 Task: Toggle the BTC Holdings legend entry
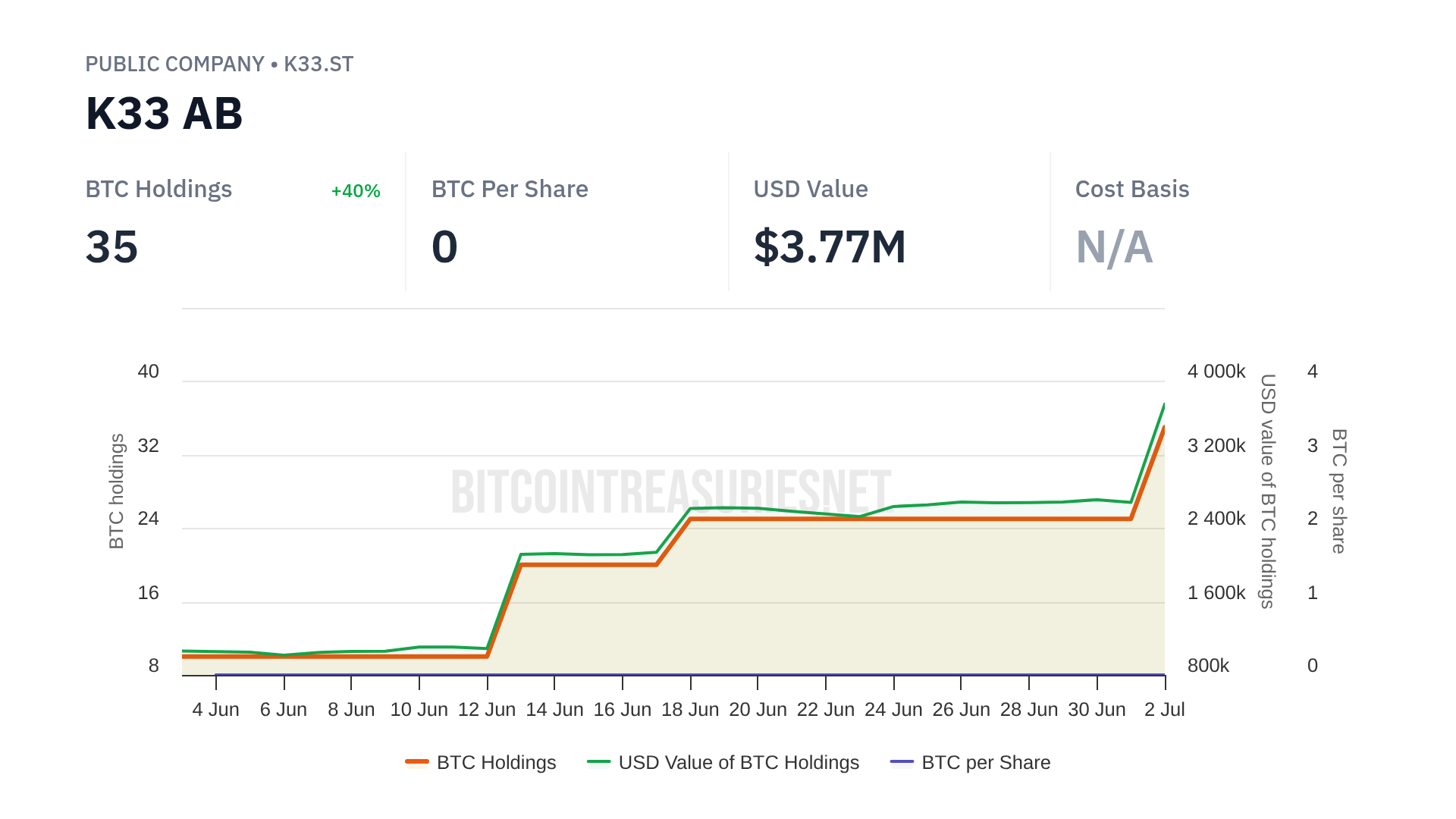pyautogui.click(x=496, y=762)
